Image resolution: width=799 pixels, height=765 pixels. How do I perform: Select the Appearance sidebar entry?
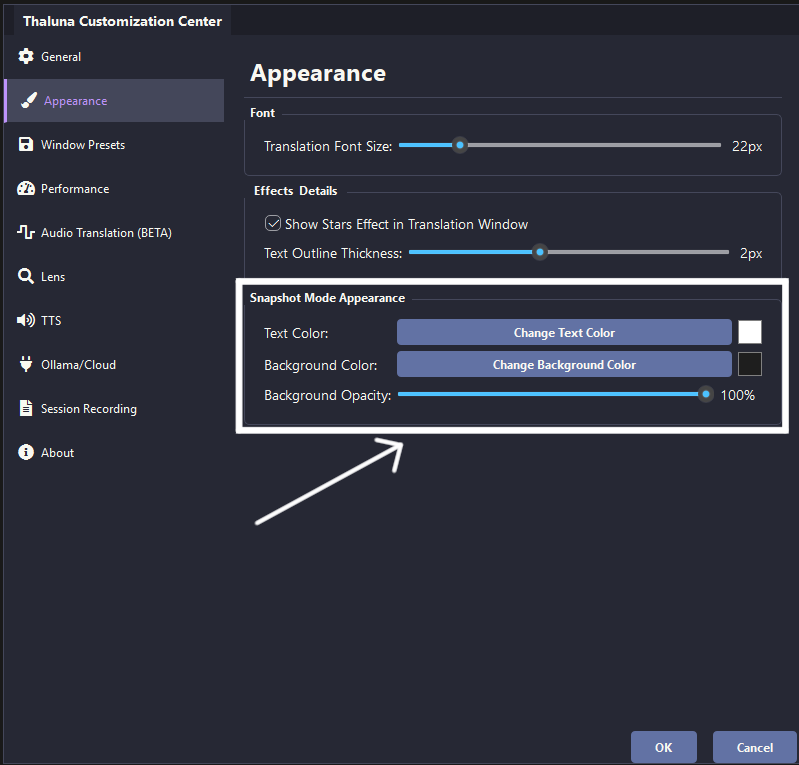(x=114, y=100)
